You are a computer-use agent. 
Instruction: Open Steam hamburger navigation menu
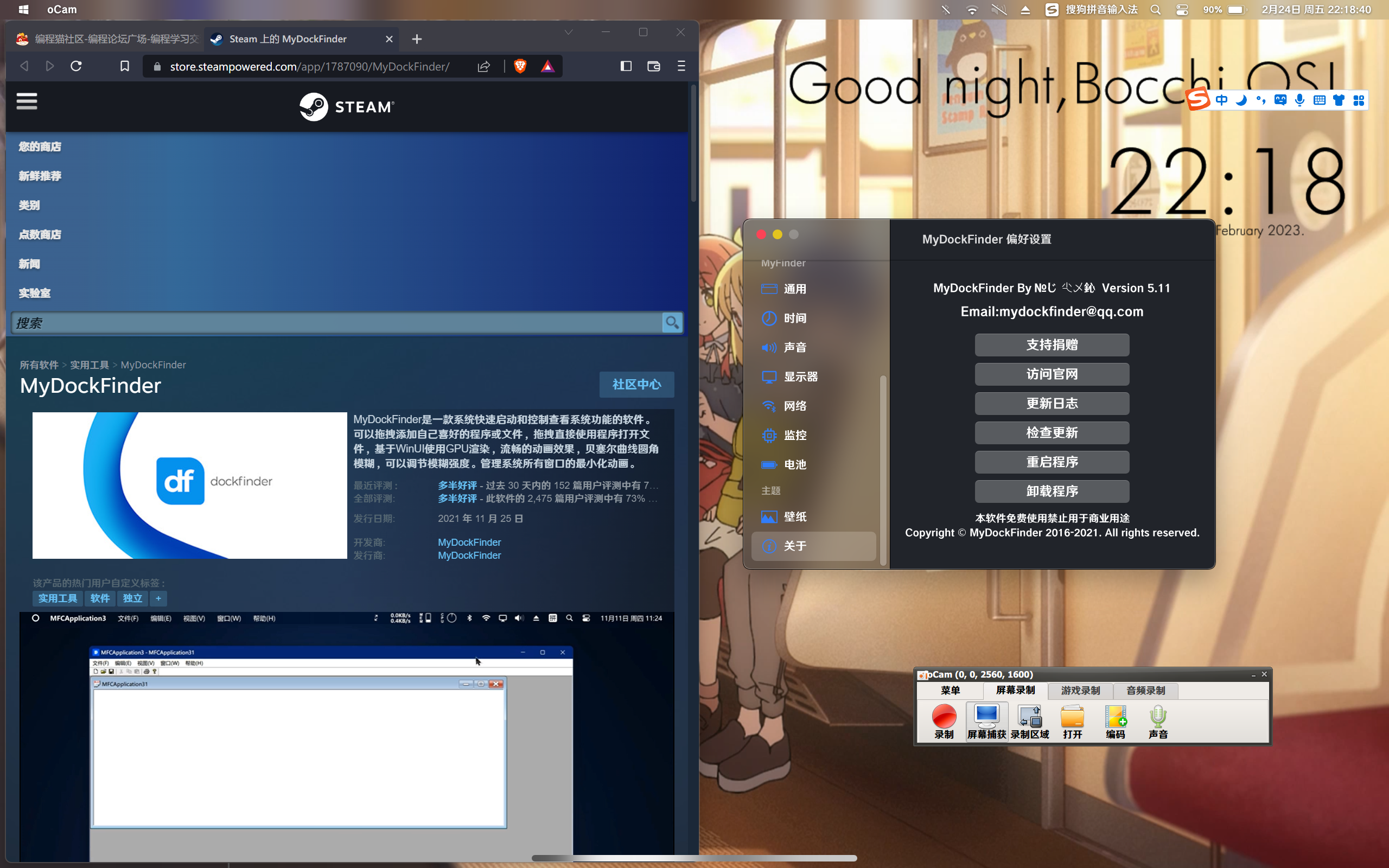27,101
